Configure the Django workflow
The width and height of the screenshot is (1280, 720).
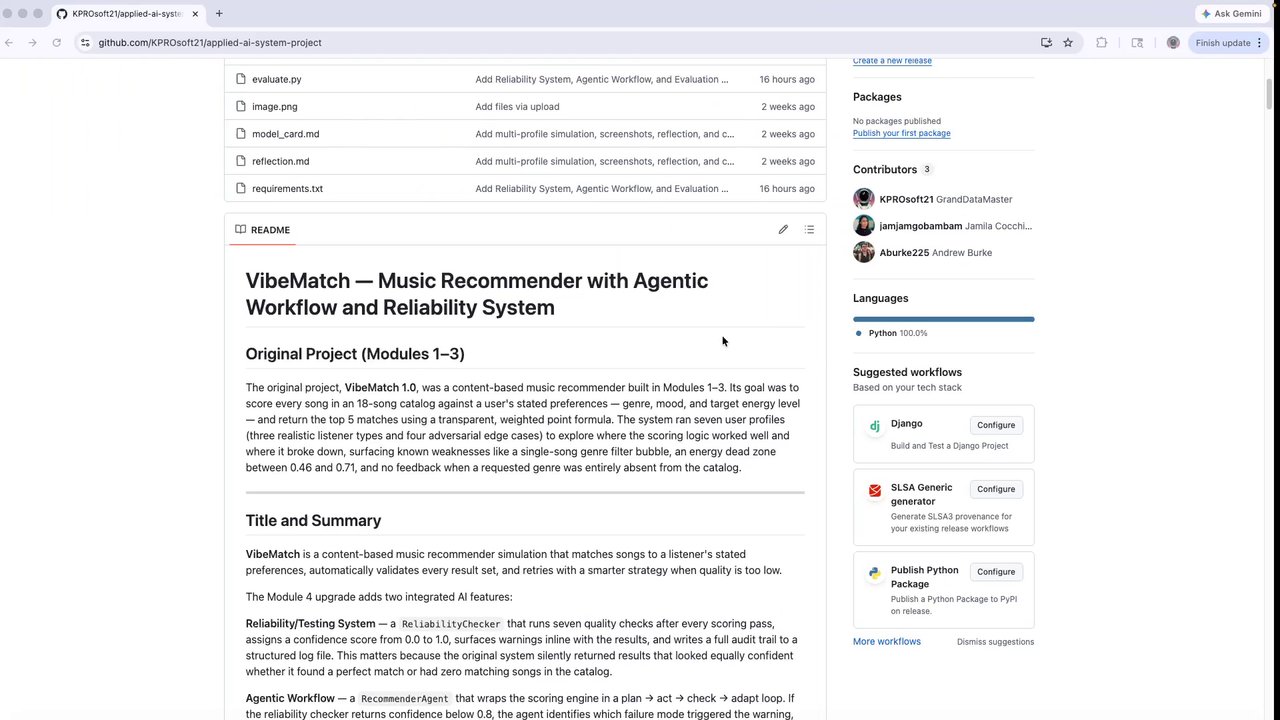pos(996,425)
